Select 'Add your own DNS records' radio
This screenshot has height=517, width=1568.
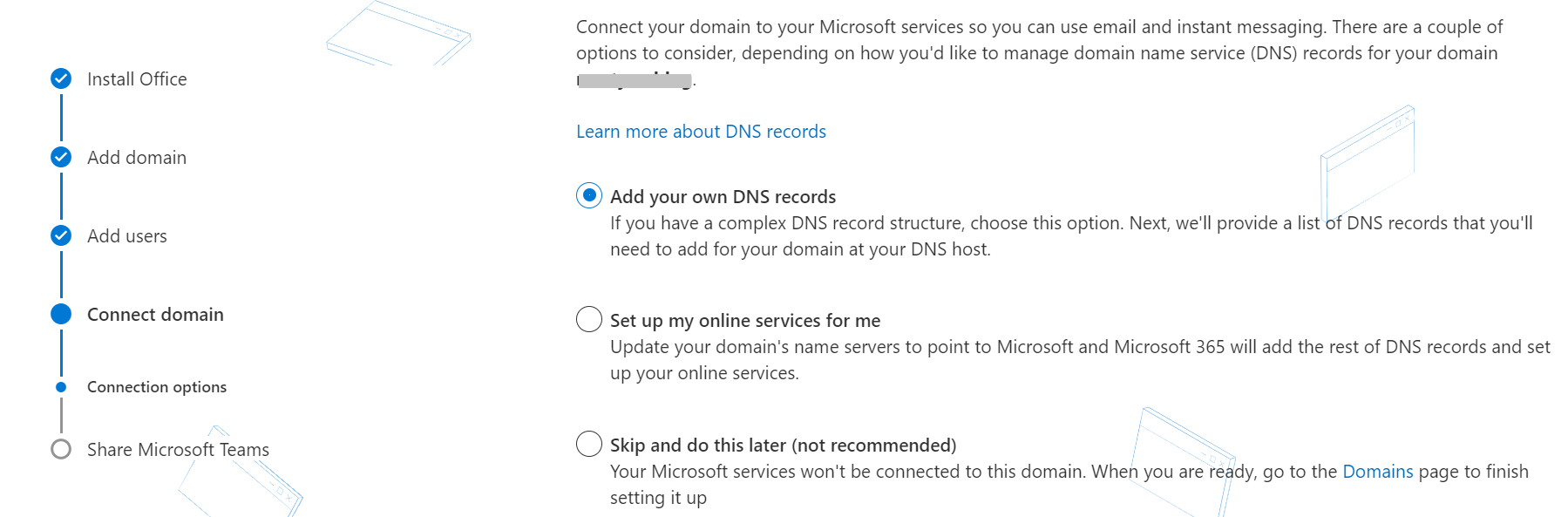tap(589, 195)
